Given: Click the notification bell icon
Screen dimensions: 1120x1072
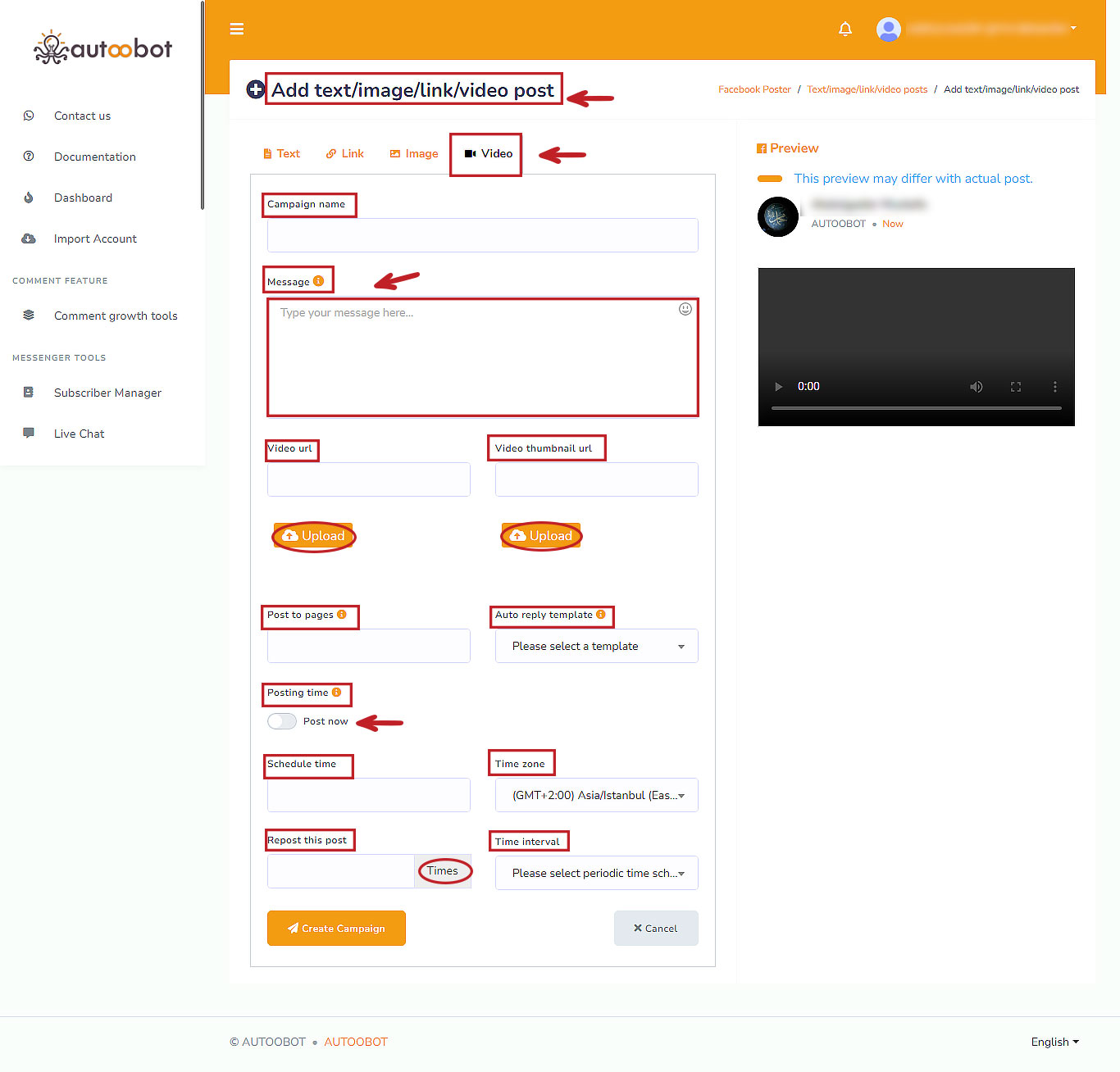Looking at the screenshot, I should coord(845,30).
